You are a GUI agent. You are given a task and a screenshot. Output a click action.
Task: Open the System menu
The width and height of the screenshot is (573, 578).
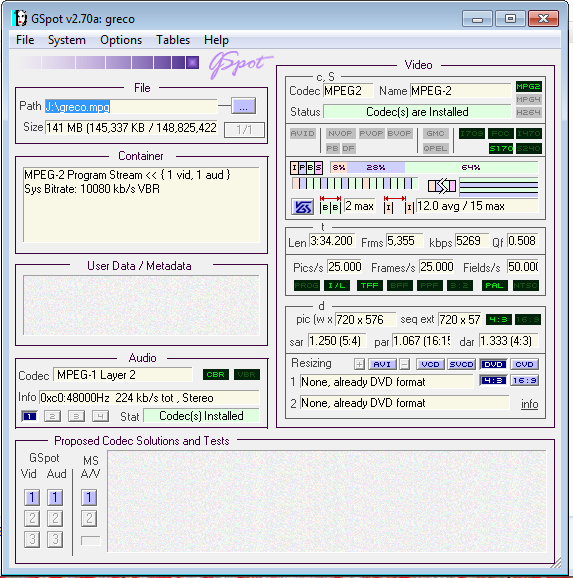pyautogui.click(x=67, y=40)
